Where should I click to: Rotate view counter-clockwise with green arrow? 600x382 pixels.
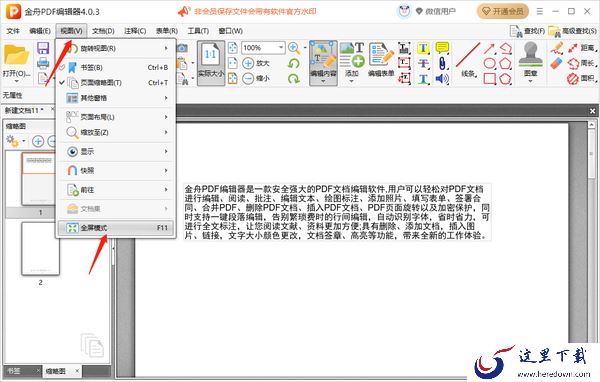point(294,63)
